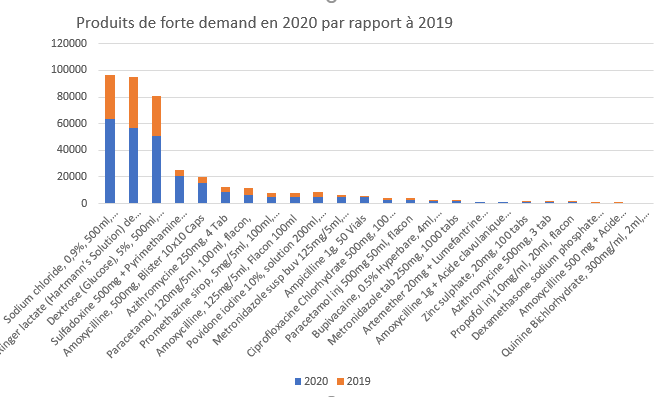Image resolution: width=660 pixels, height=397 pixels.
Task: Click the 2019 legend label
Action: pyautogui.click(x=359, y=381)
